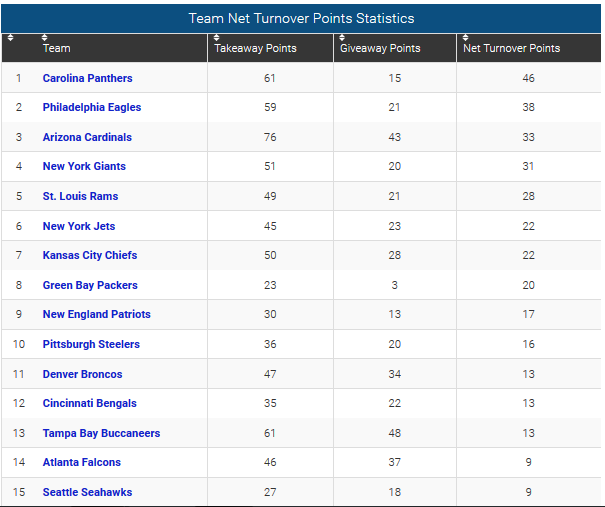
Task: Select Seattle Seahawks takeaway value 27
Action: click(270, 492)
